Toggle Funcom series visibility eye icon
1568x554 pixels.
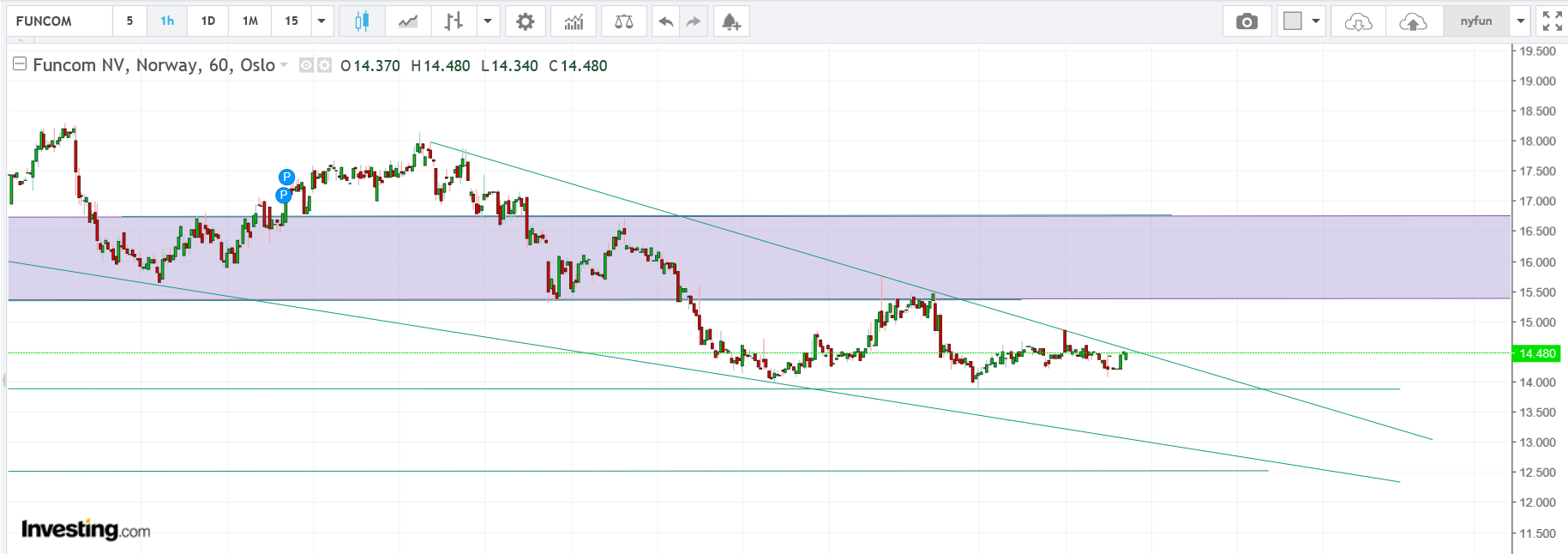click(306, 65)
